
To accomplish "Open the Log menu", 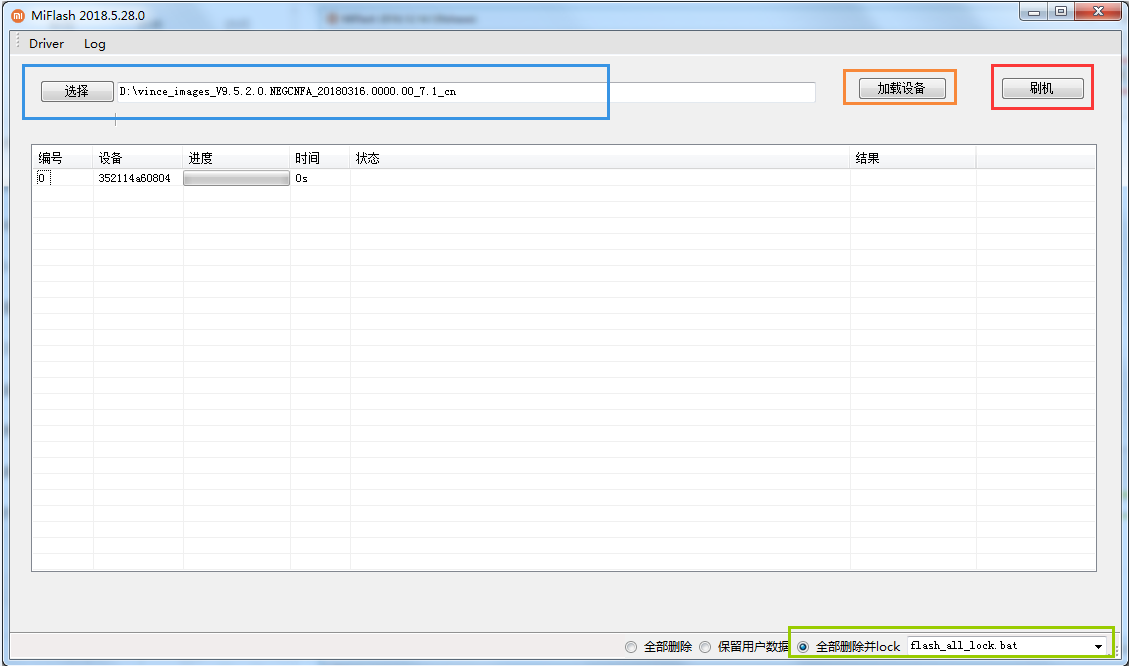I will click(94, 44).
